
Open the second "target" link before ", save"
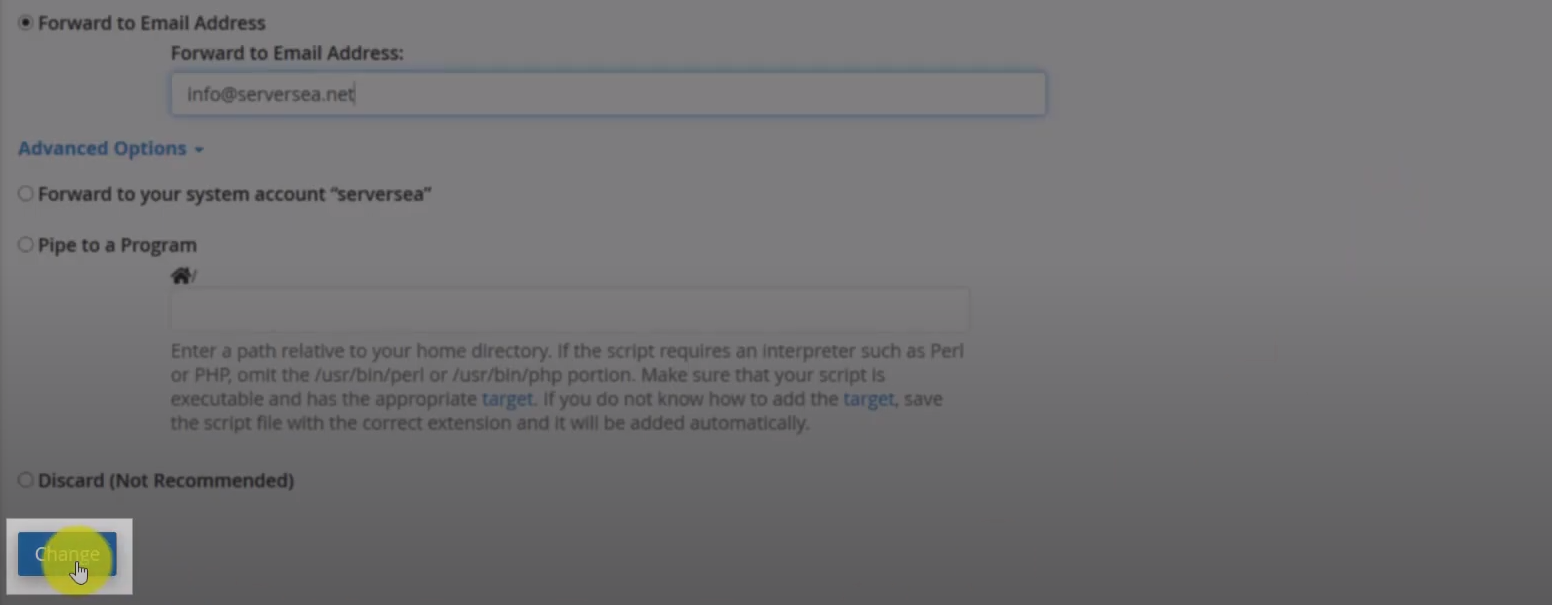click(x=868, y=399)
